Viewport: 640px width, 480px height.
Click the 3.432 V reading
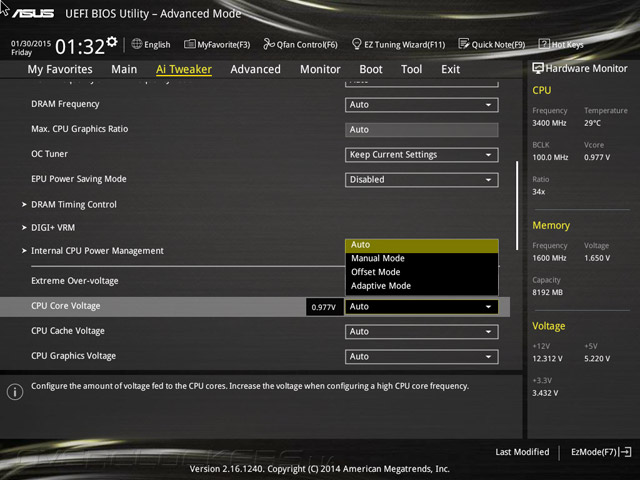click(x=545, y=393)
